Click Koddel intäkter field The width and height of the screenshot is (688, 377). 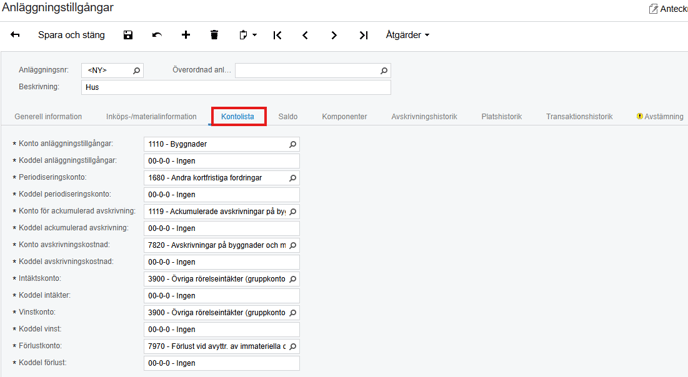click(222, 296)
